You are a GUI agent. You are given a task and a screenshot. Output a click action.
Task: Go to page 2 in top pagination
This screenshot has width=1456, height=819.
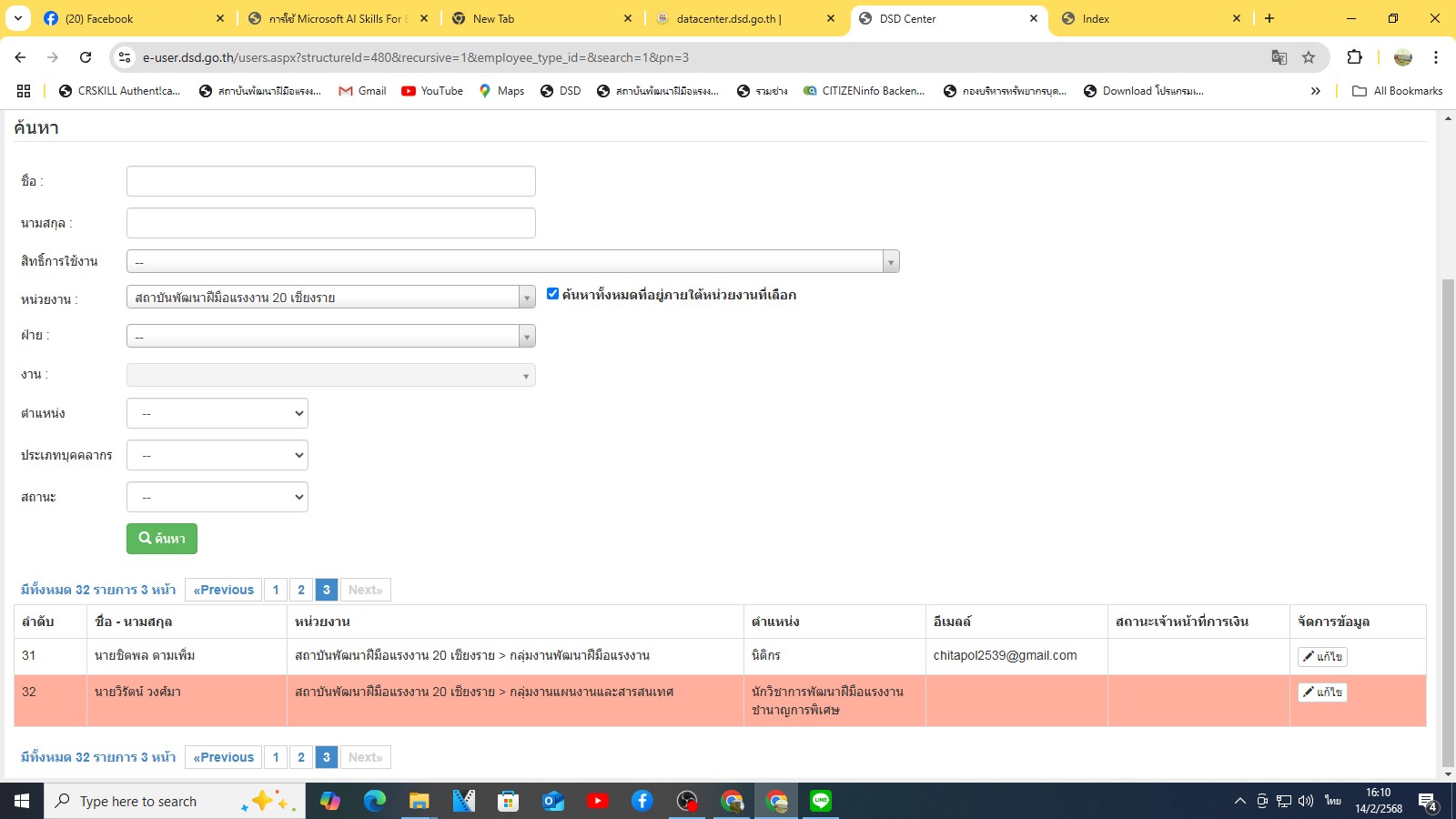(x=301, y=590)
